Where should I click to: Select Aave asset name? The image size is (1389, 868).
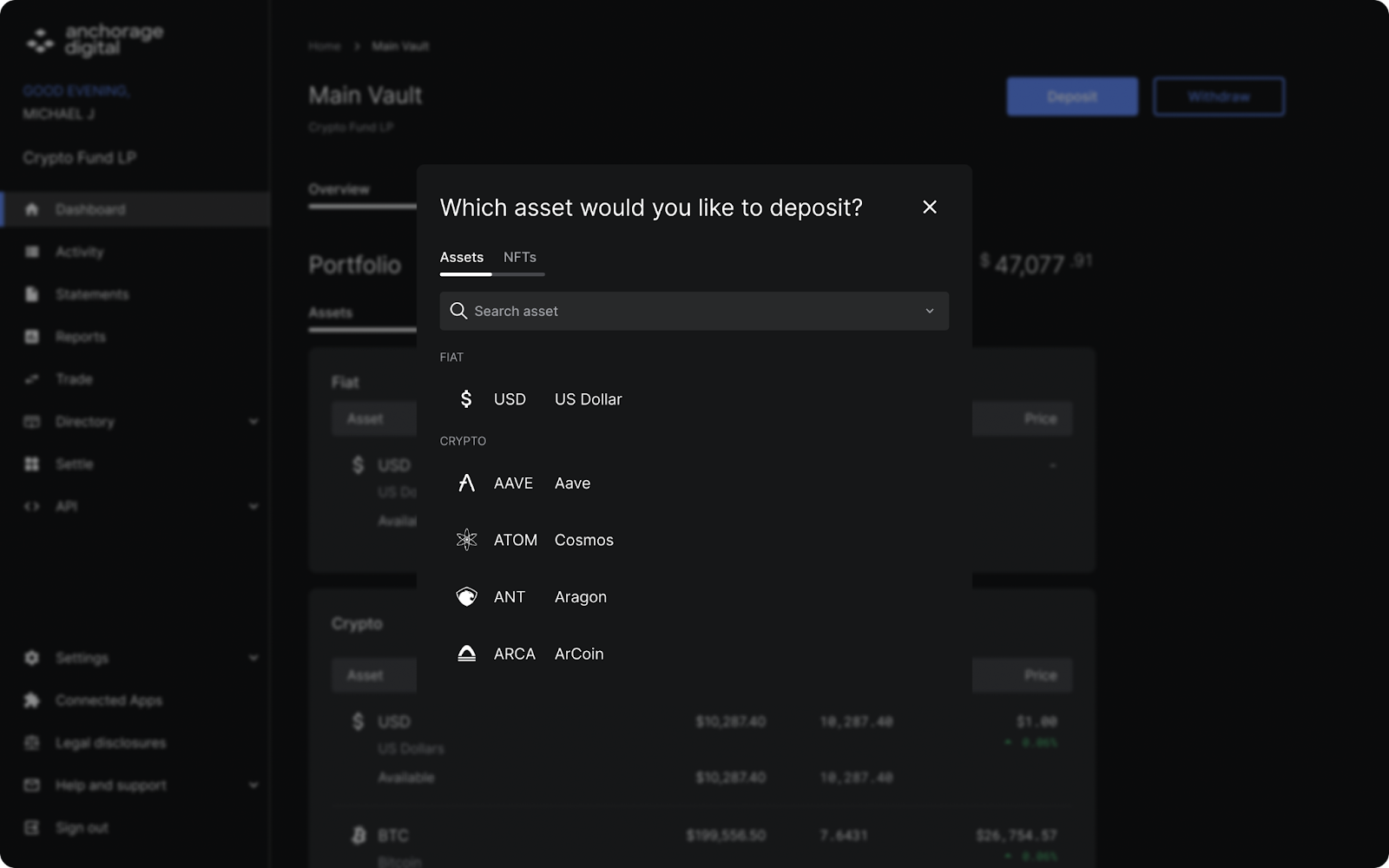tap(572, 483)
